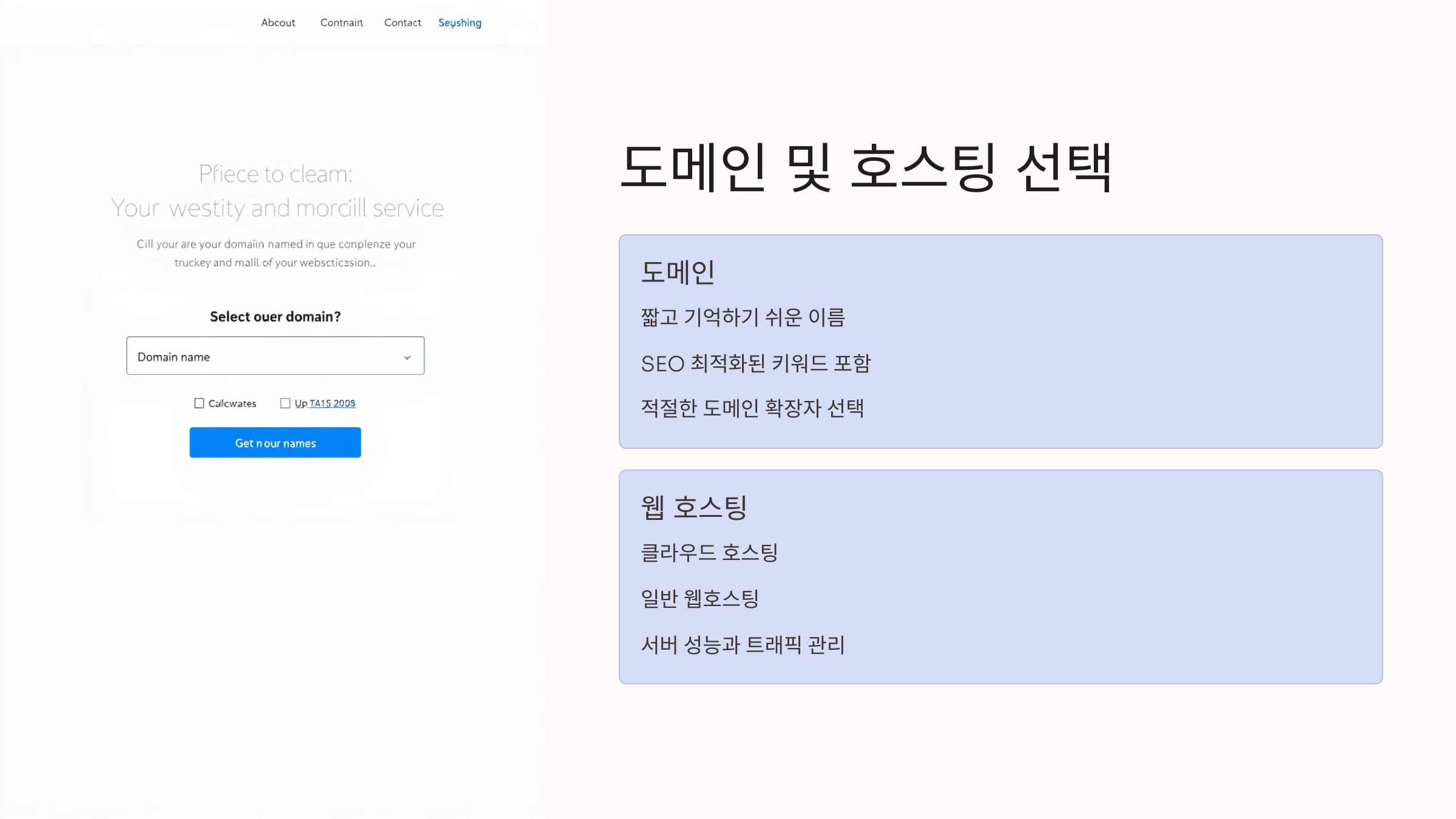
Task: Click the SEO 최적화된 키워드 포함 line
Action: pyautogui.click(x=755, y=363)
